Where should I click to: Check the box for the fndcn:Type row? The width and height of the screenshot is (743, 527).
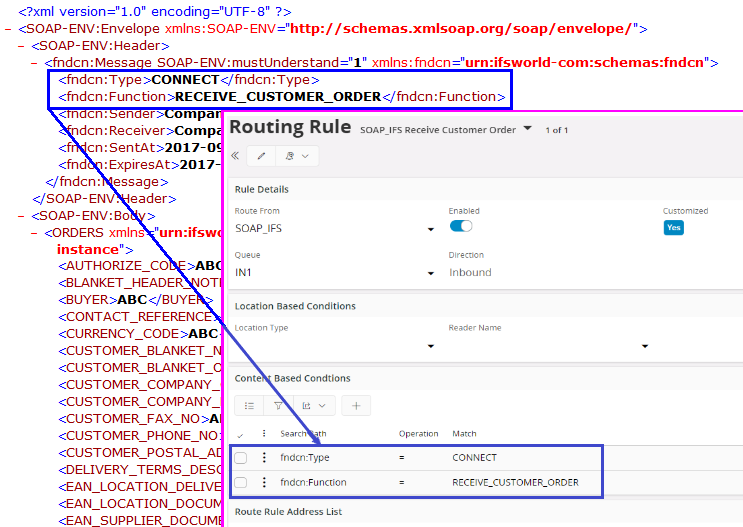pos(241,458)
